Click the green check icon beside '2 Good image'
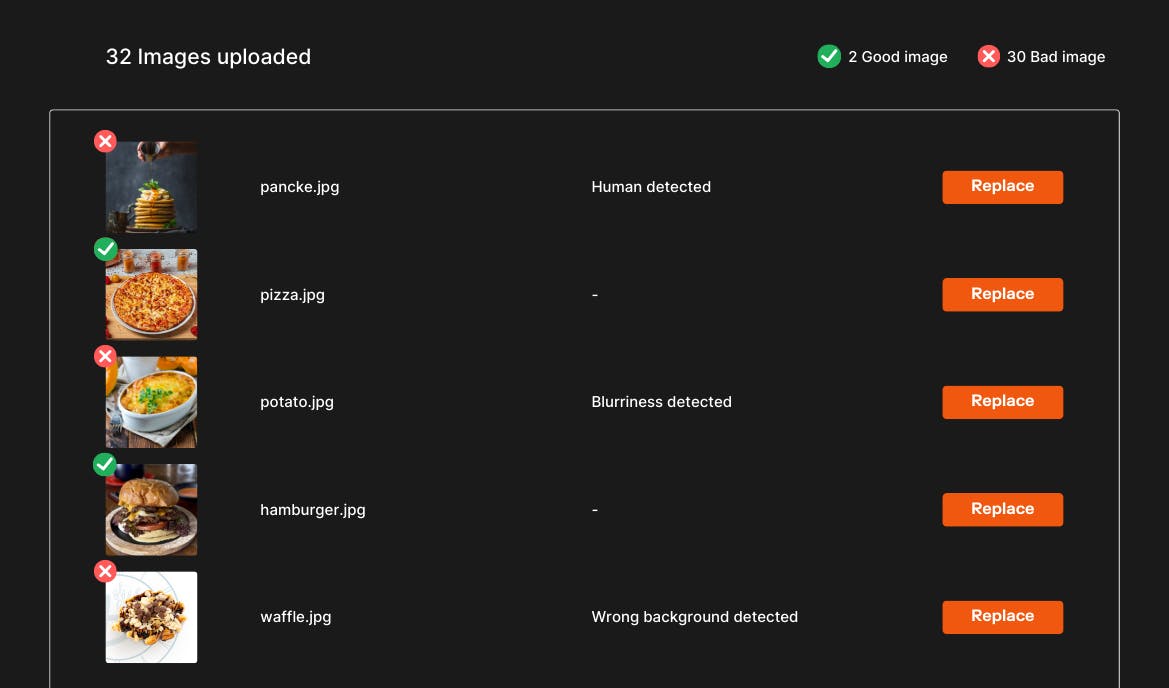Screen dimensions: 1169x688 829,57
